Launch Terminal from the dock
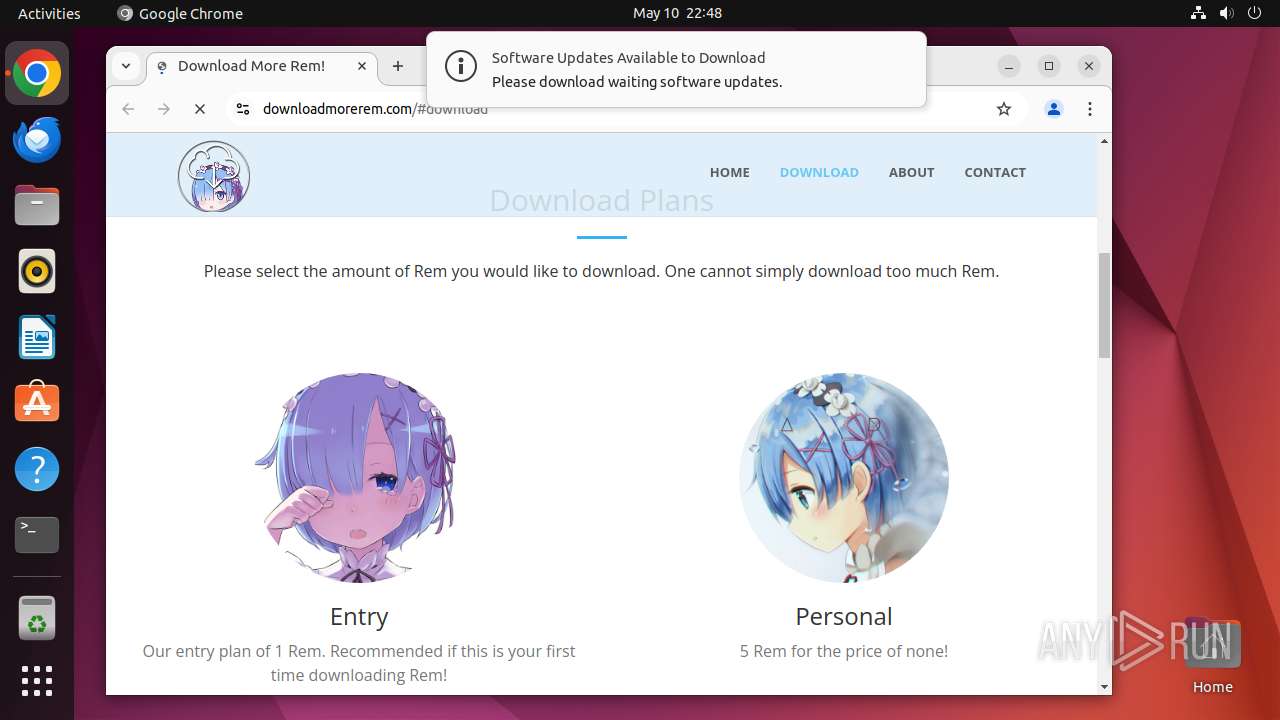 click(x=37, y=535)
